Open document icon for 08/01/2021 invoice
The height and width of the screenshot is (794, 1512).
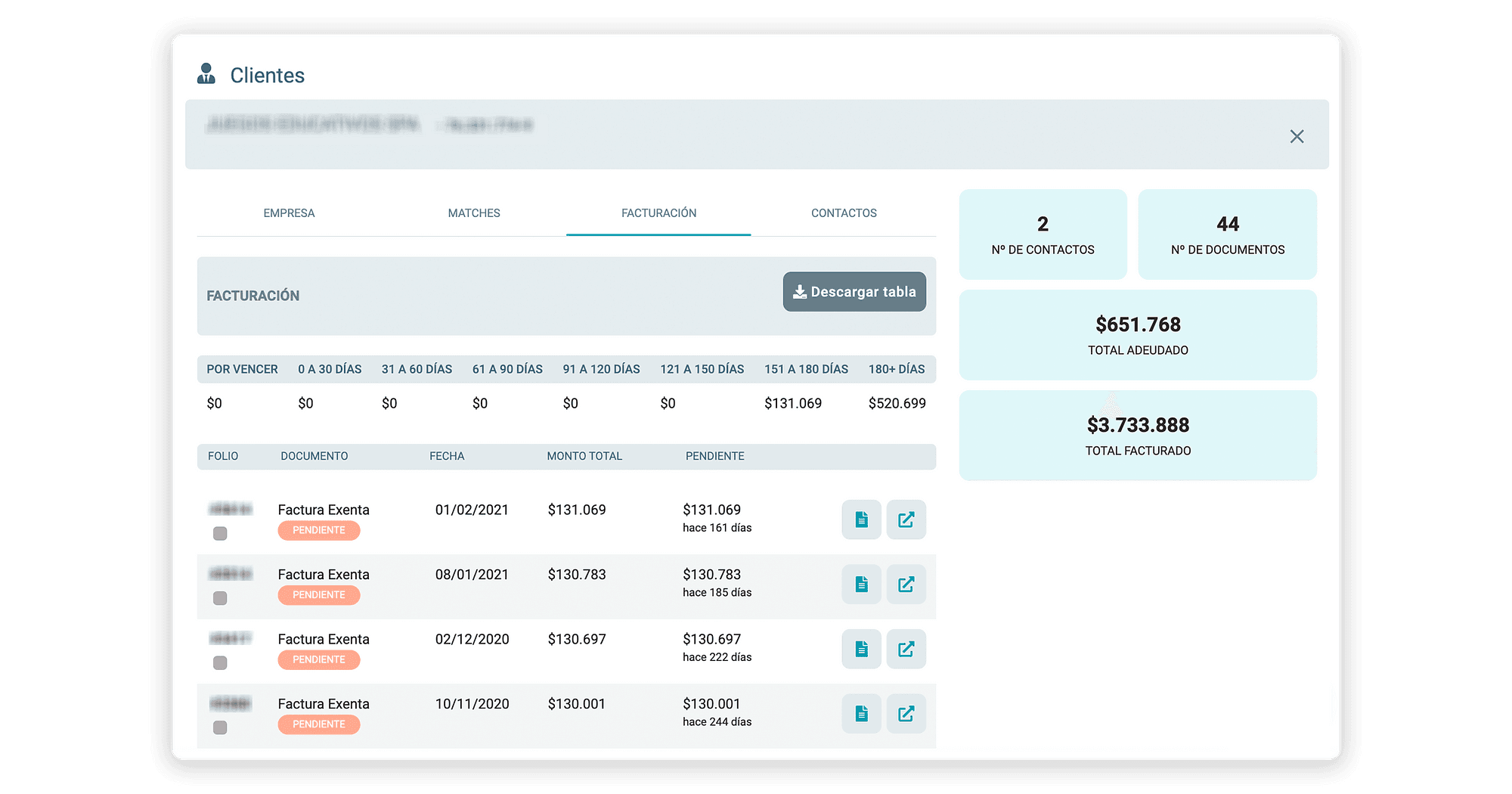tap(861, 585)
